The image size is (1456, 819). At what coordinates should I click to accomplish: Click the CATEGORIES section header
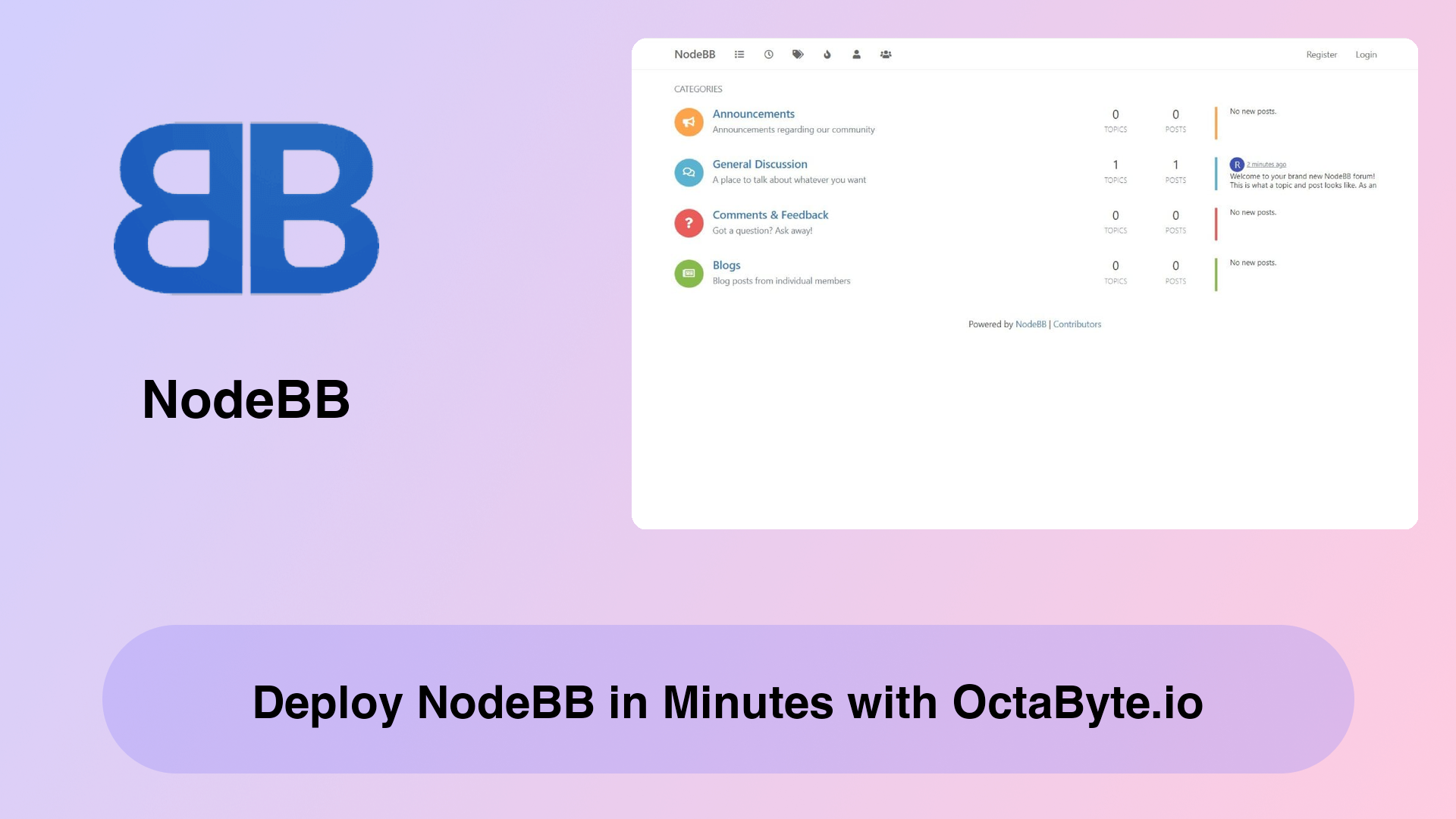point(698,89)
